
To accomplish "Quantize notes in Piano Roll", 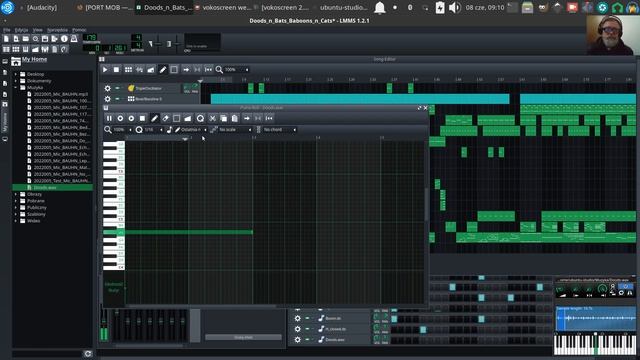I will (200, 118).
